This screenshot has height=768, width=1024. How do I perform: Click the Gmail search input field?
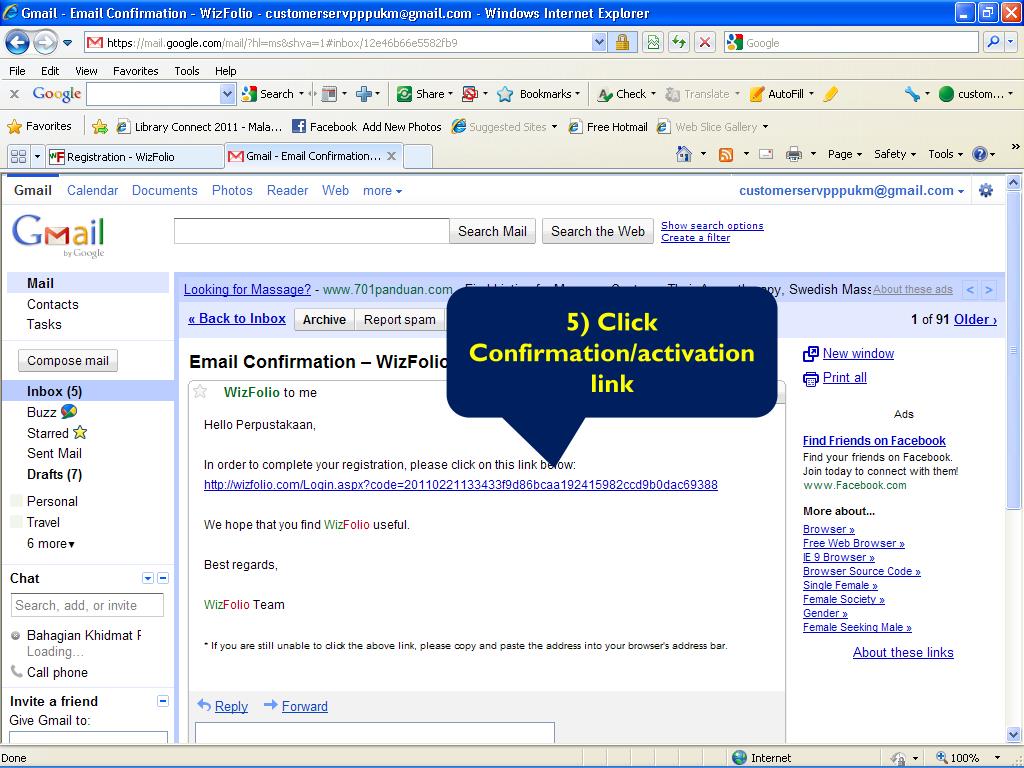click(312, 231)
